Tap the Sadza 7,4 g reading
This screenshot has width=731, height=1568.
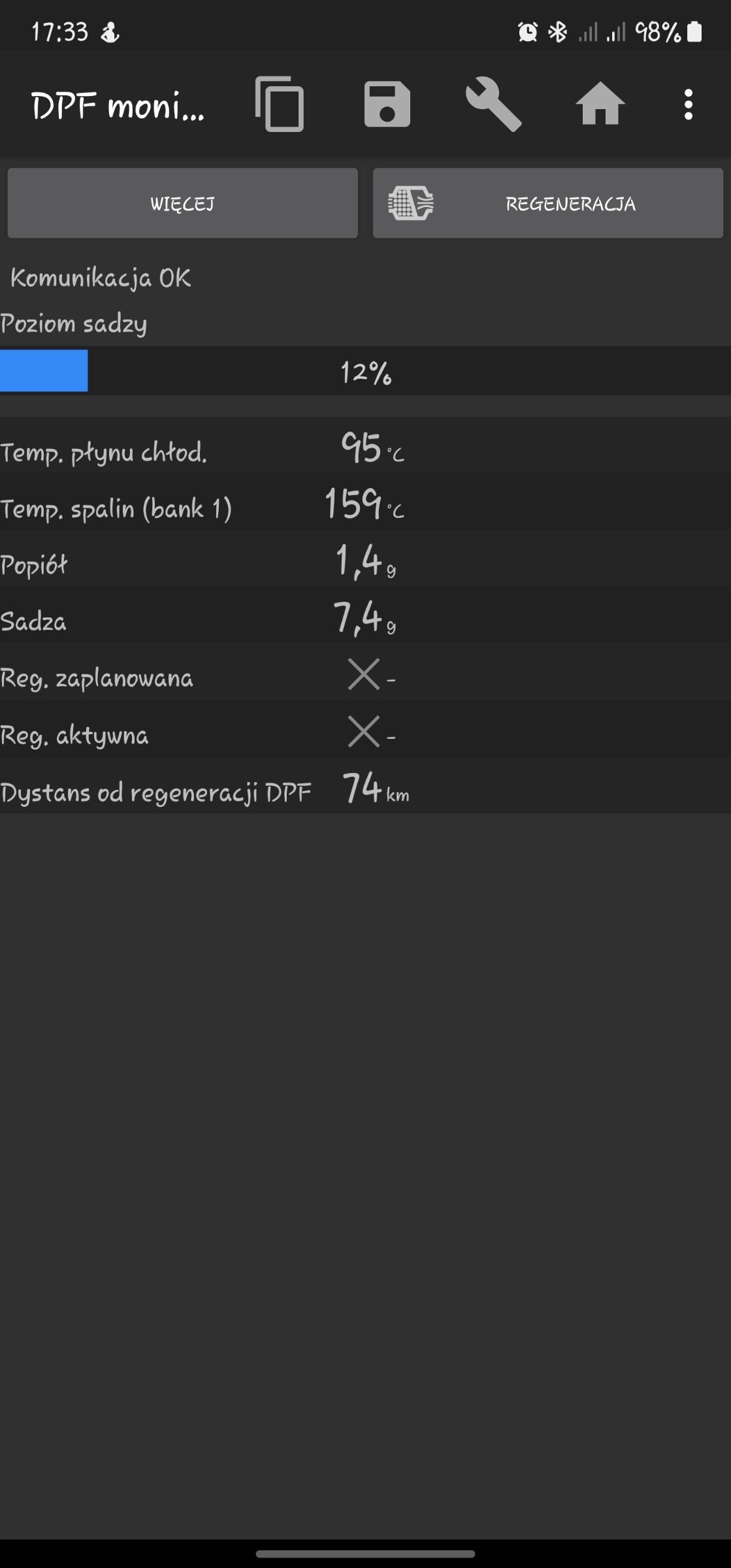click(365, 617)
